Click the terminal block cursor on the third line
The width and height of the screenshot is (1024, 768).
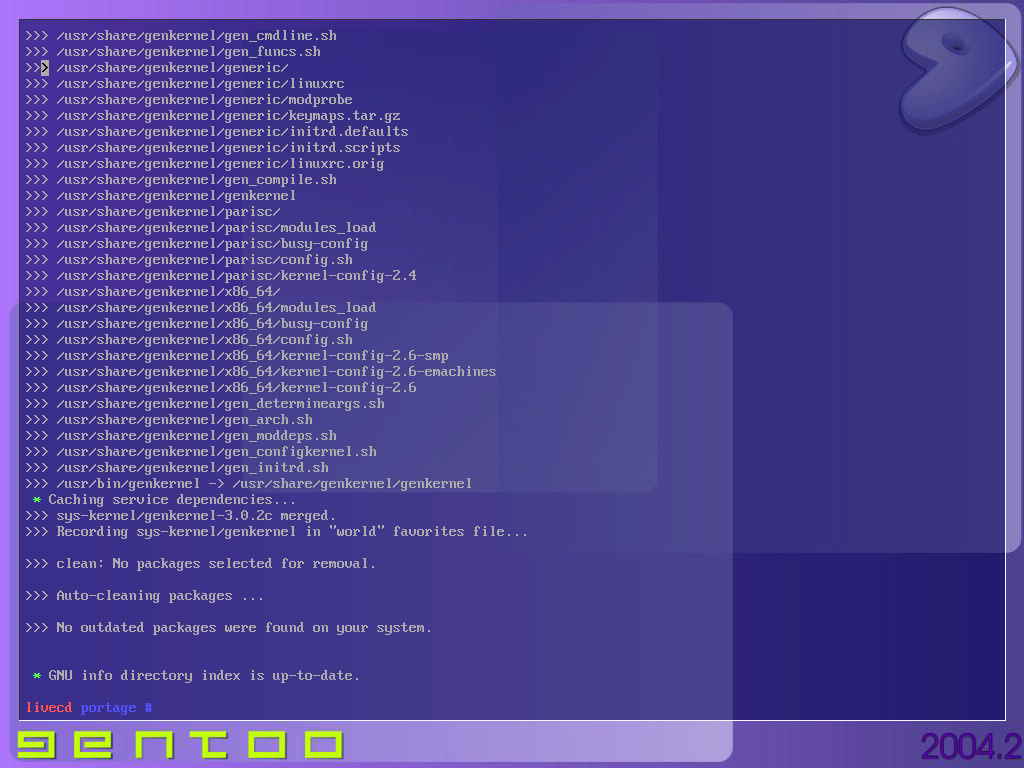[45, 67]
